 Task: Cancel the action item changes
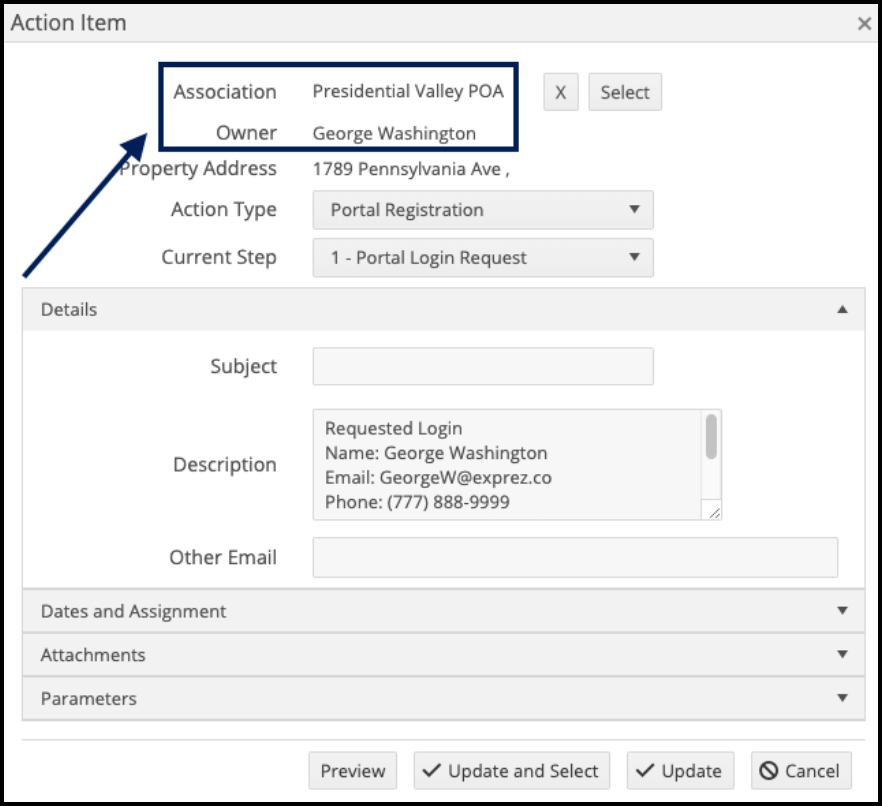pos(801,771)
